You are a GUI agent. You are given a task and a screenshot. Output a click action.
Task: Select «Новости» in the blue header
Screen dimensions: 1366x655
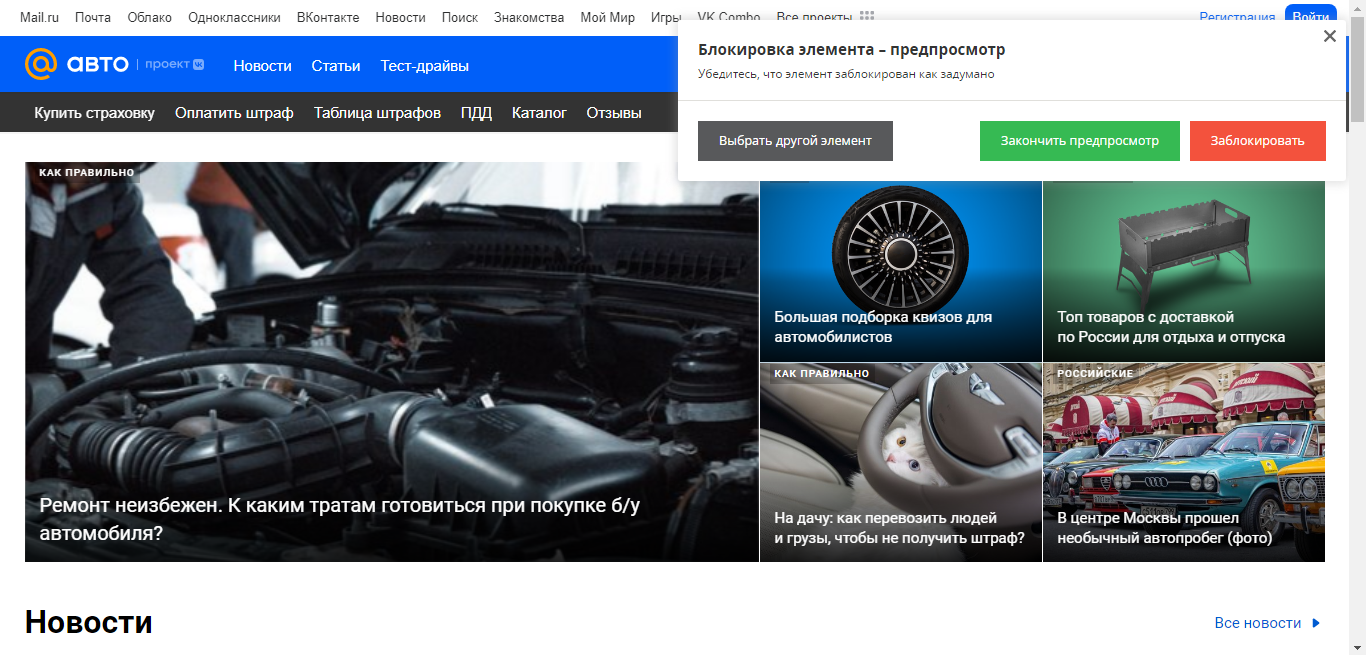[x=262, y=64]
